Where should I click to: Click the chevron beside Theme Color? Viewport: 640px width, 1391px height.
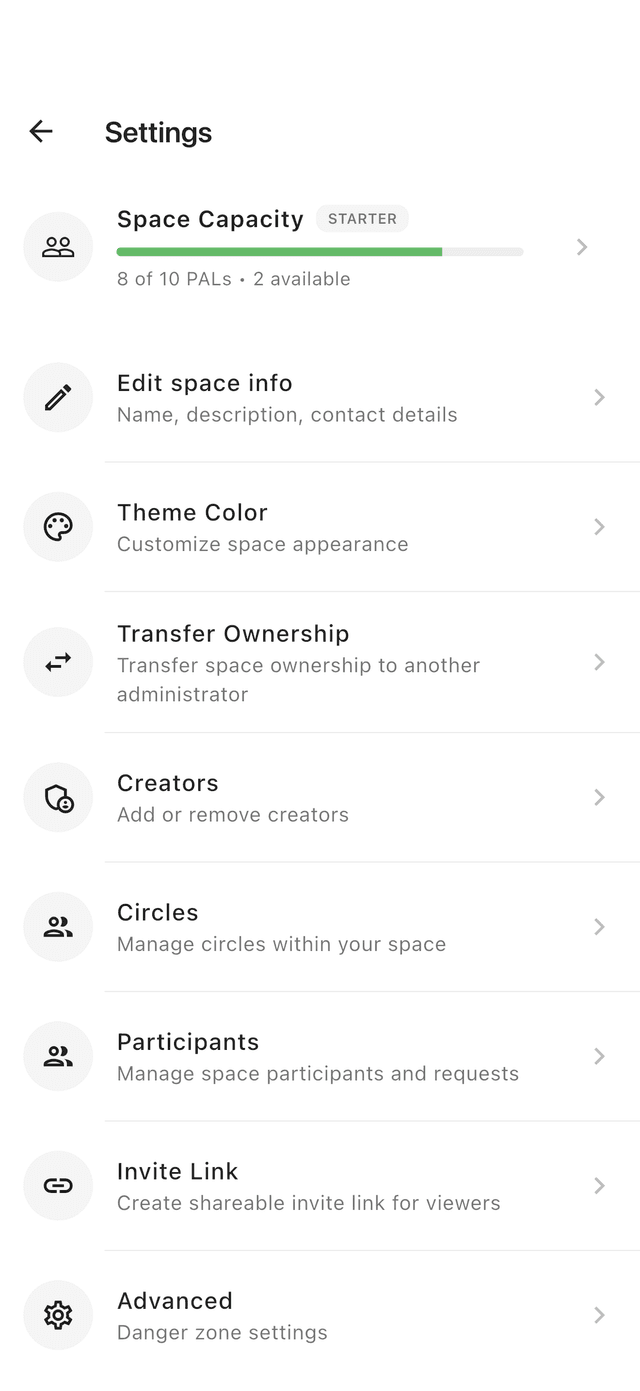tap(599, 527)
